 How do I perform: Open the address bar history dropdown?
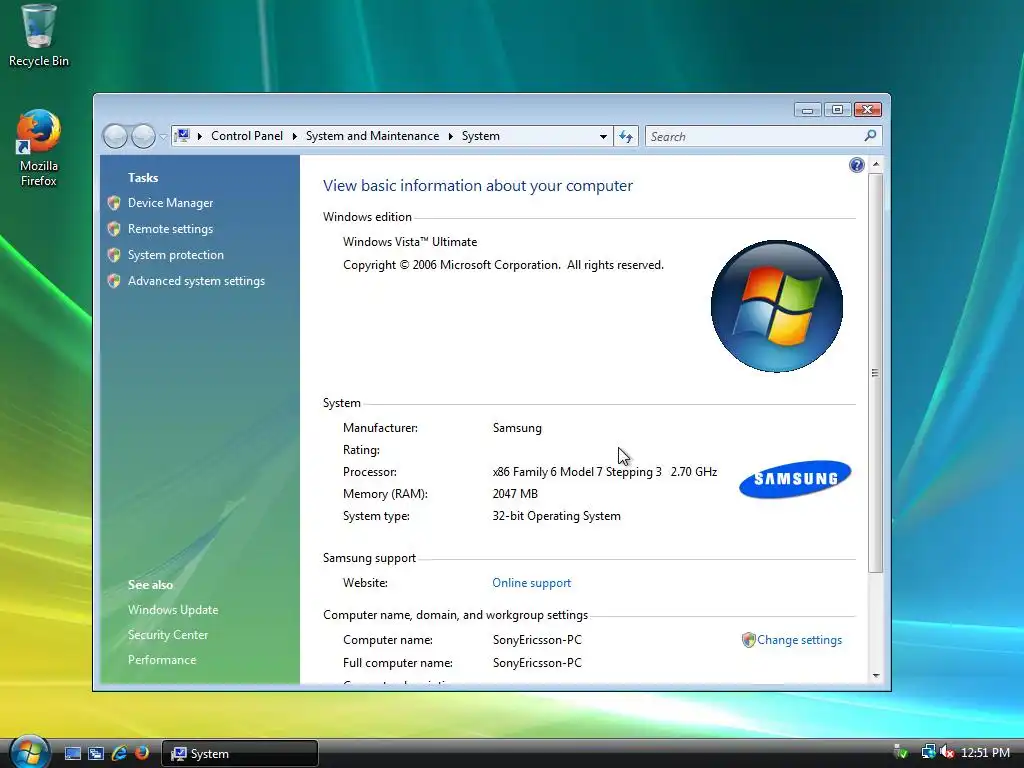pos(603,136)
